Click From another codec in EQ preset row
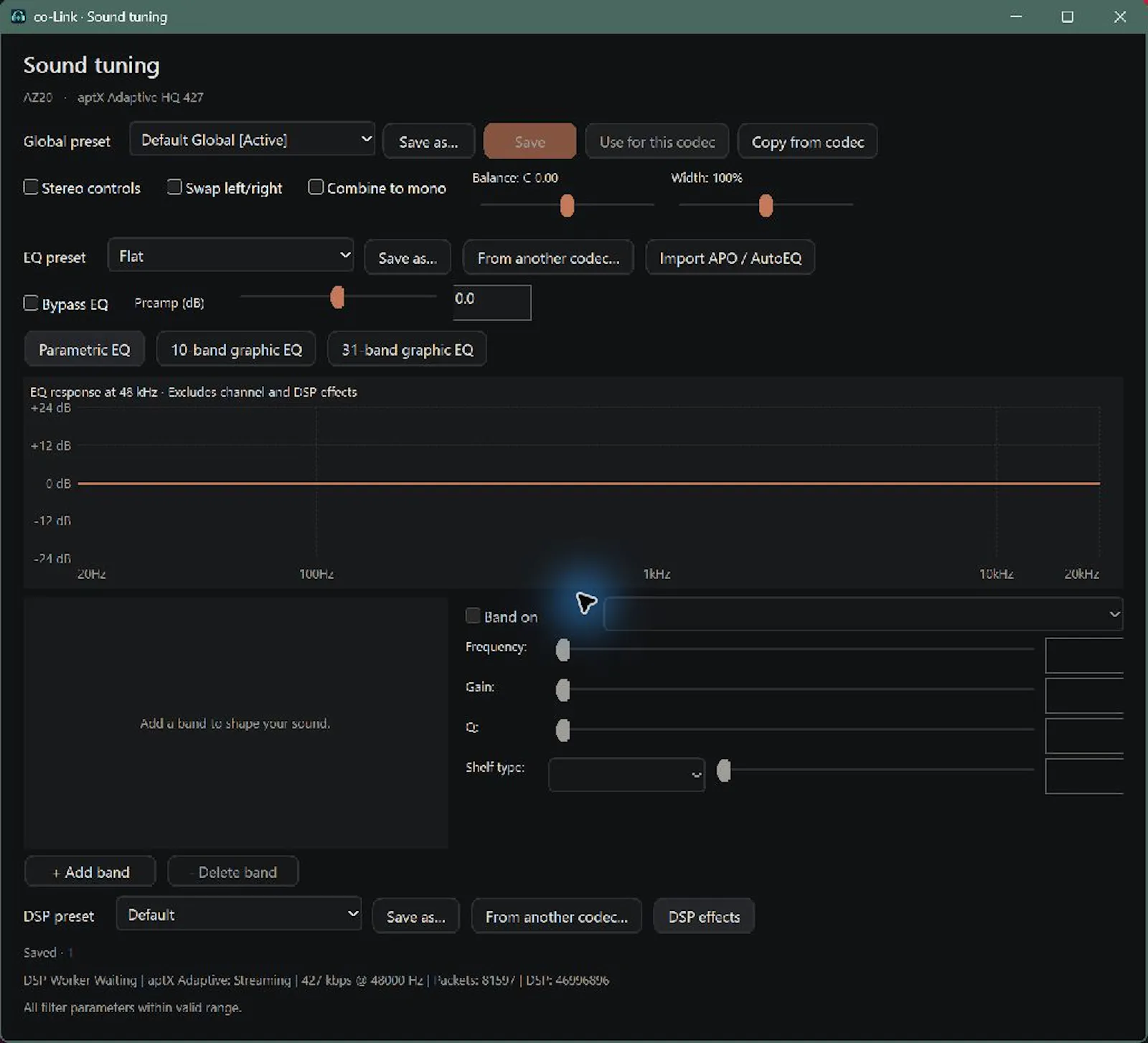Screen dimensions: 1148x1043 (548, 258)
